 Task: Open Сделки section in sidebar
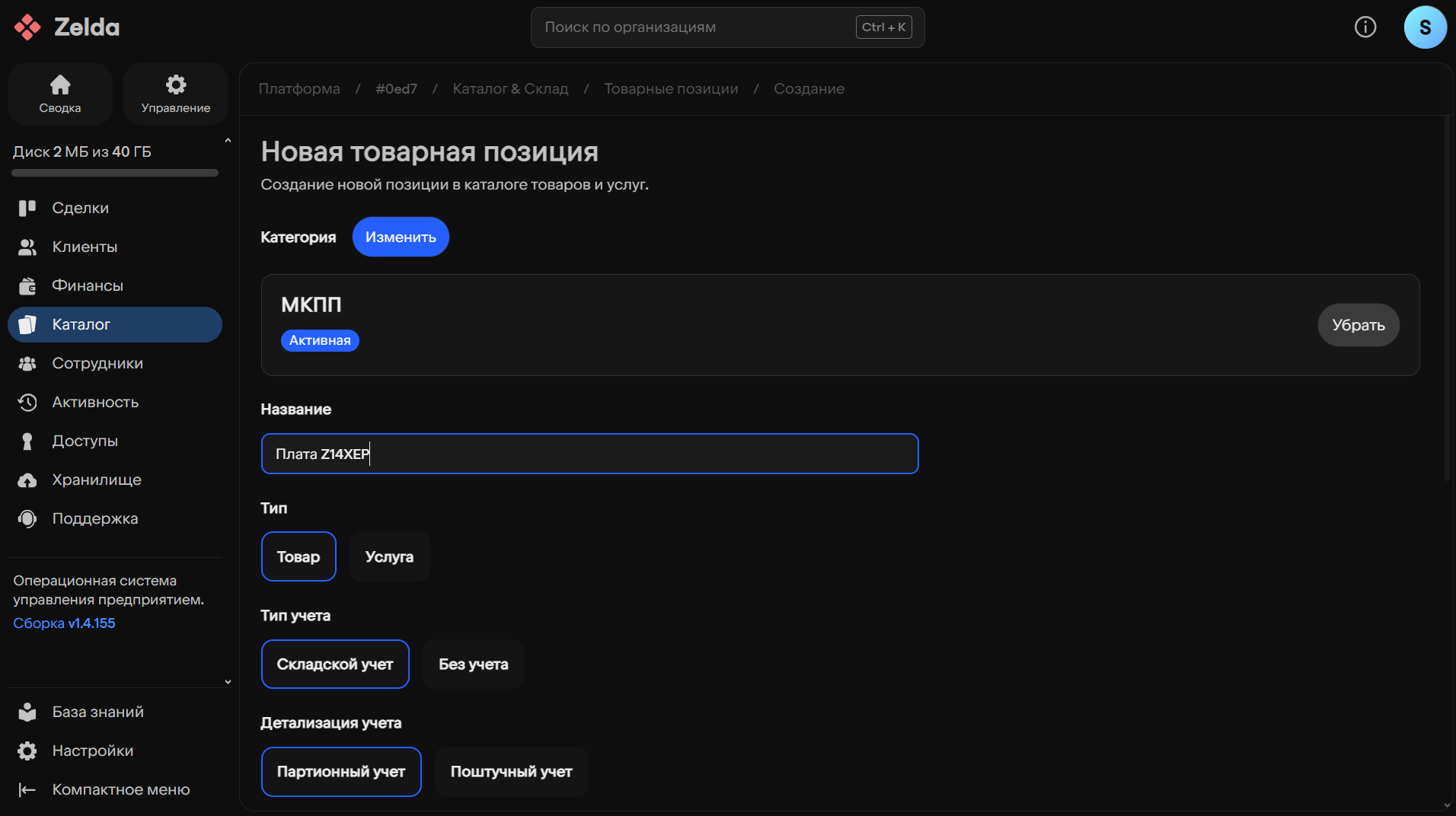click(x=80, y=208)
